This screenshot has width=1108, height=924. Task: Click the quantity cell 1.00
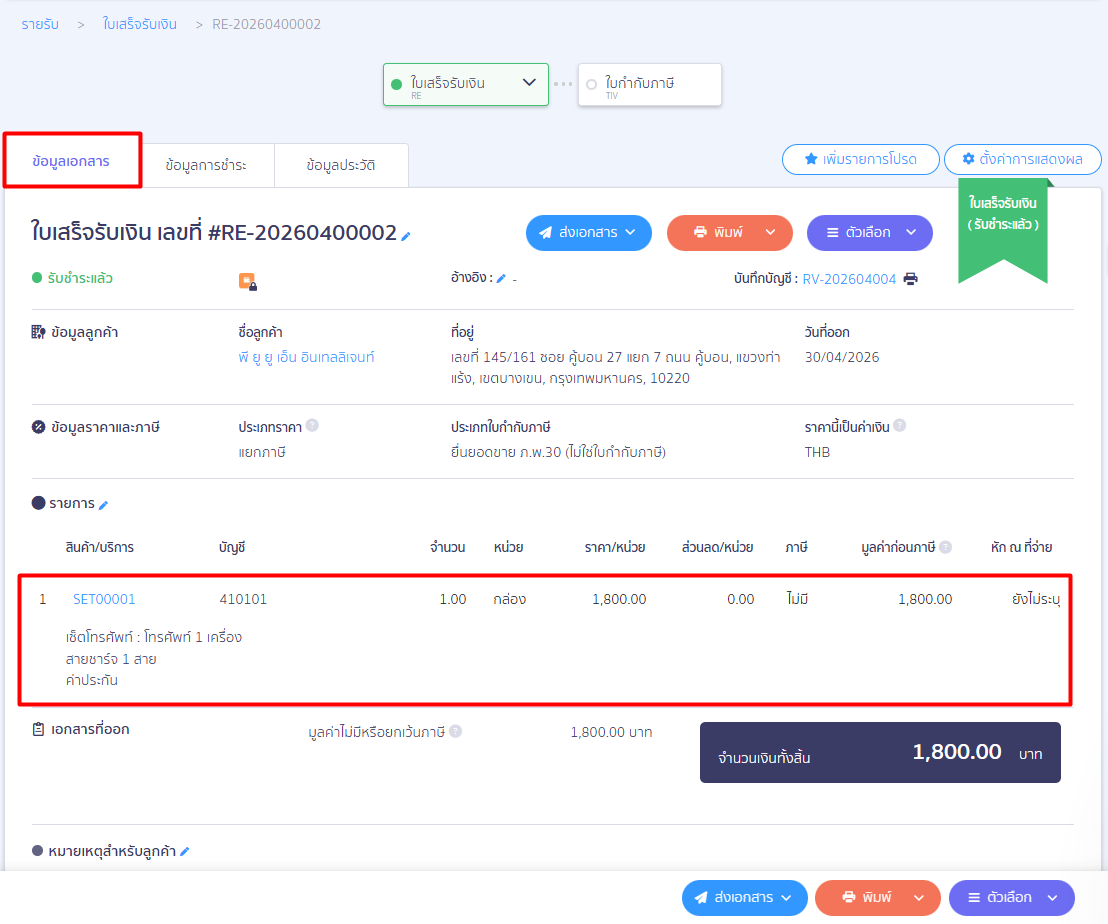click(x=452, y=599)
